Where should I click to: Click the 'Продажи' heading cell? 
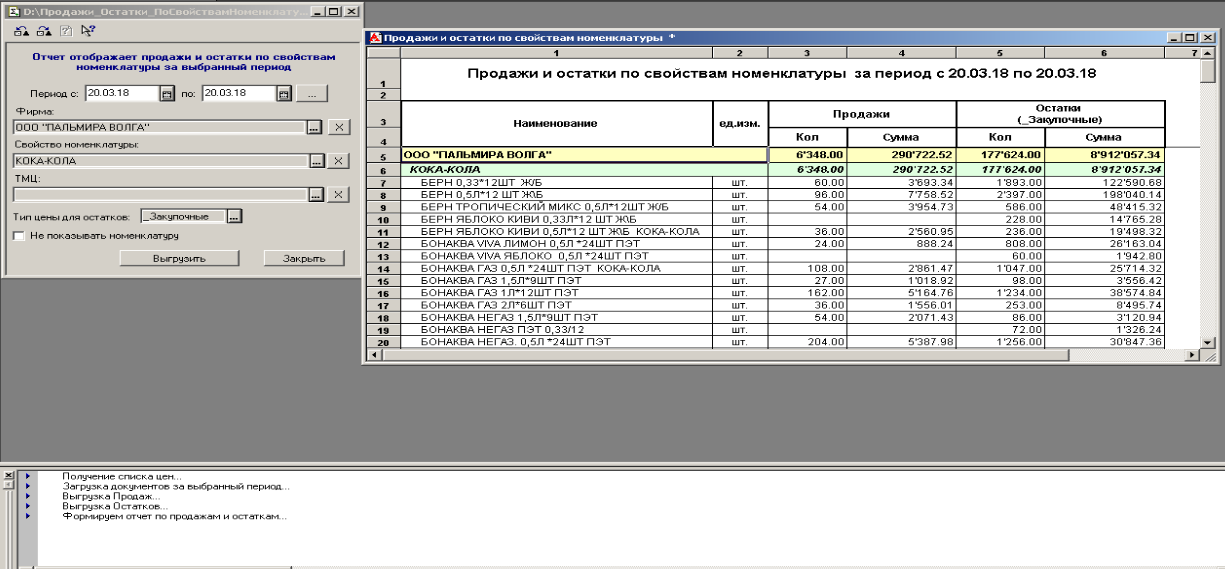tap(861, 114)
